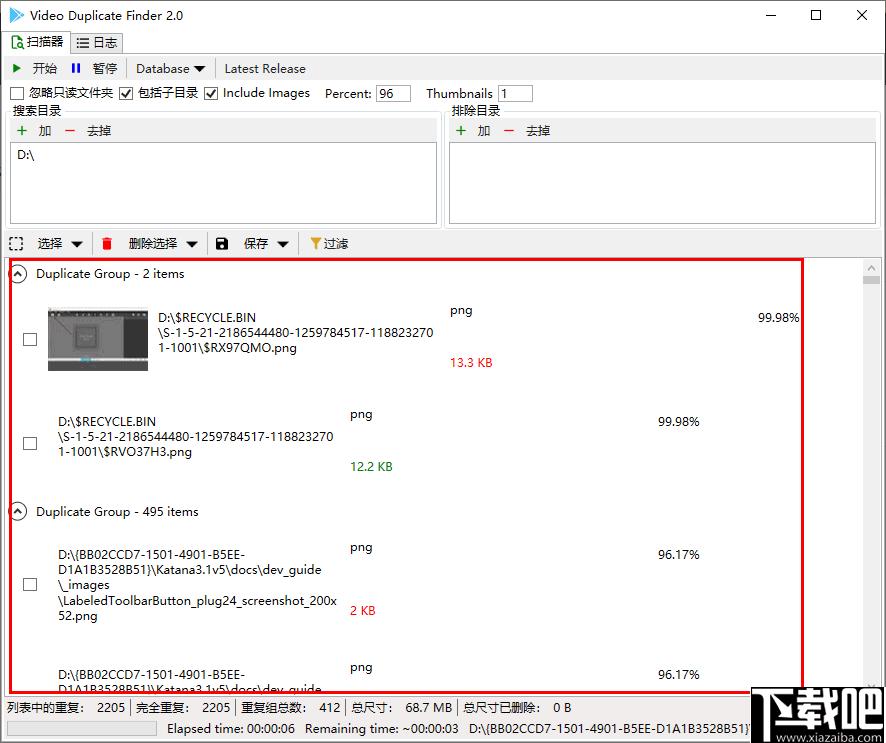Viewport: 886px width, 743px height.
Task: Click inside the empty exclude directories list
Action: pos(662,183)
